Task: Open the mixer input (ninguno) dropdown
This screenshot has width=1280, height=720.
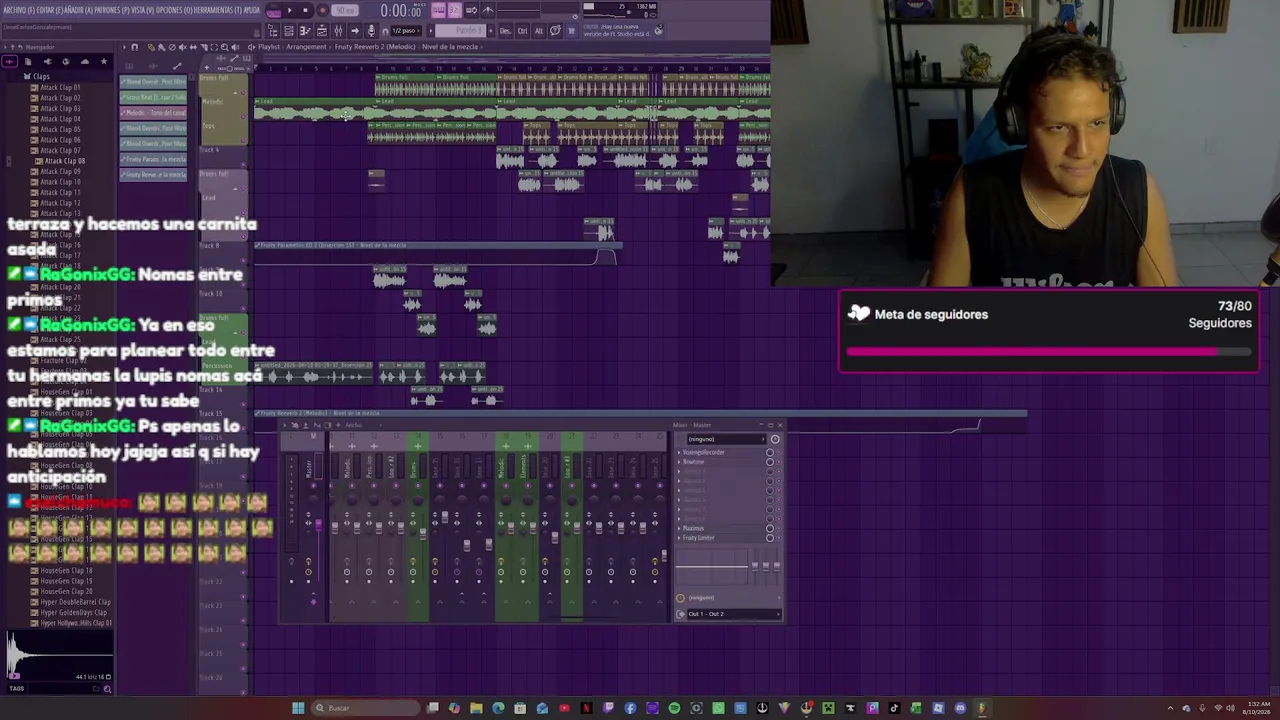Action: pos(726,439)
